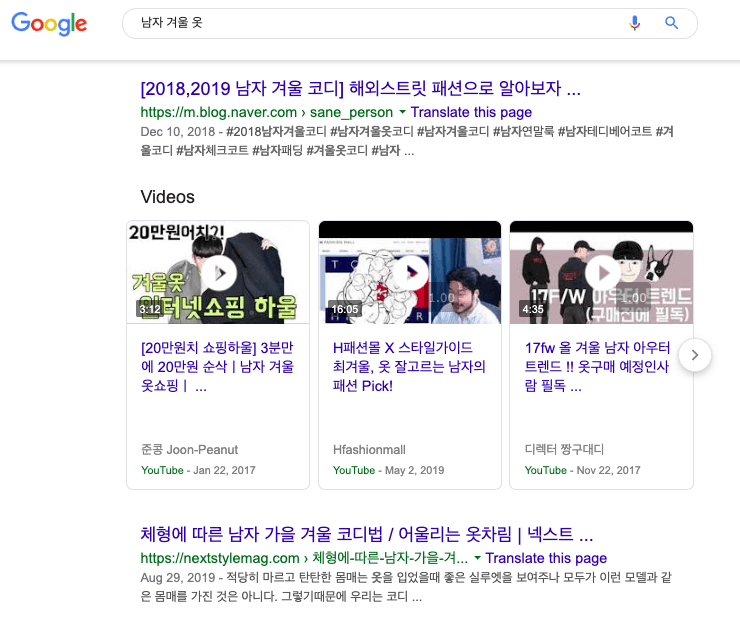The width and height of the screenshot is (740, 617).
Task: Click the blue magnifier search icon
Action: tap(671, 23)
